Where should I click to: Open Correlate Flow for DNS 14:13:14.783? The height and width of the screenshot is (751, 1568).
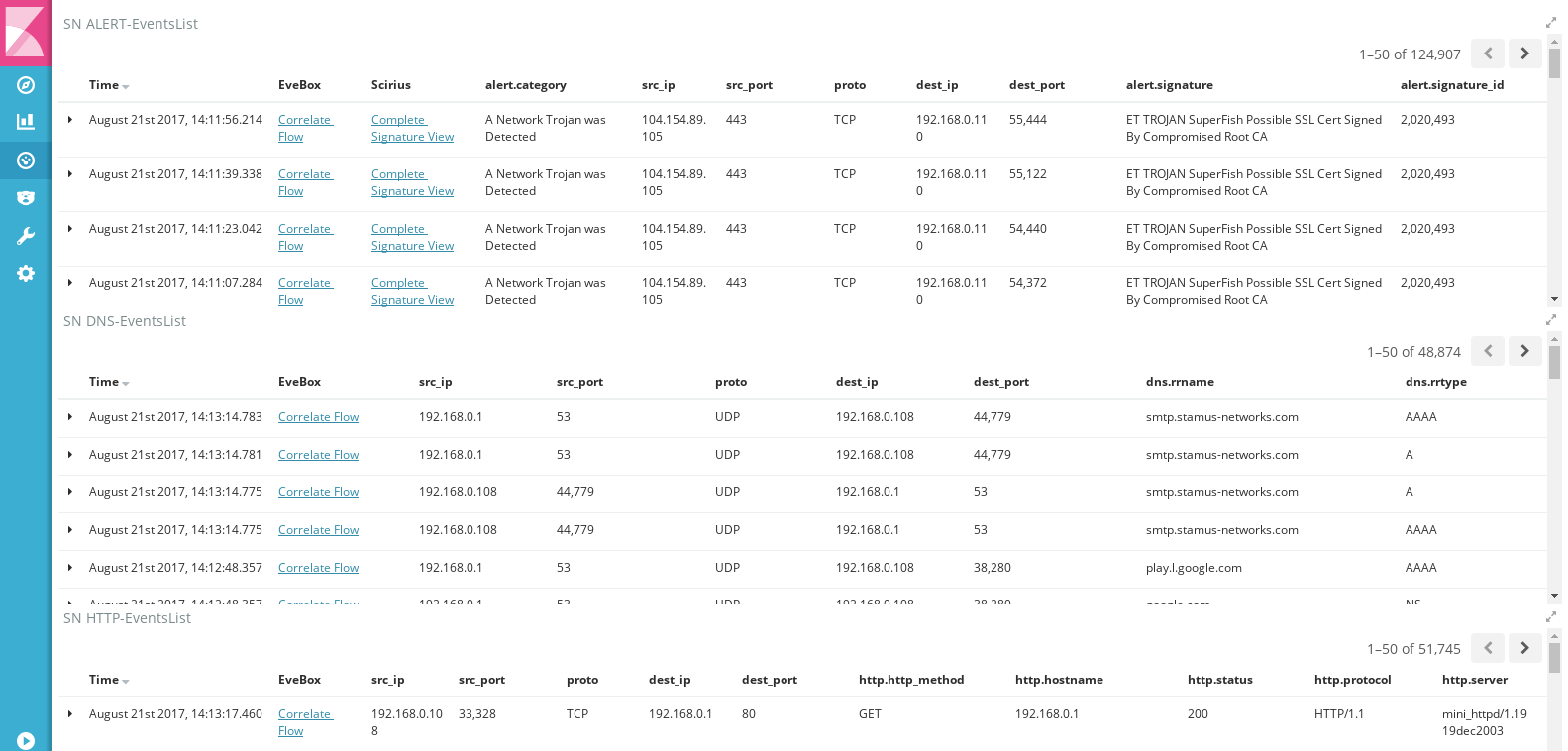[318, 417]
